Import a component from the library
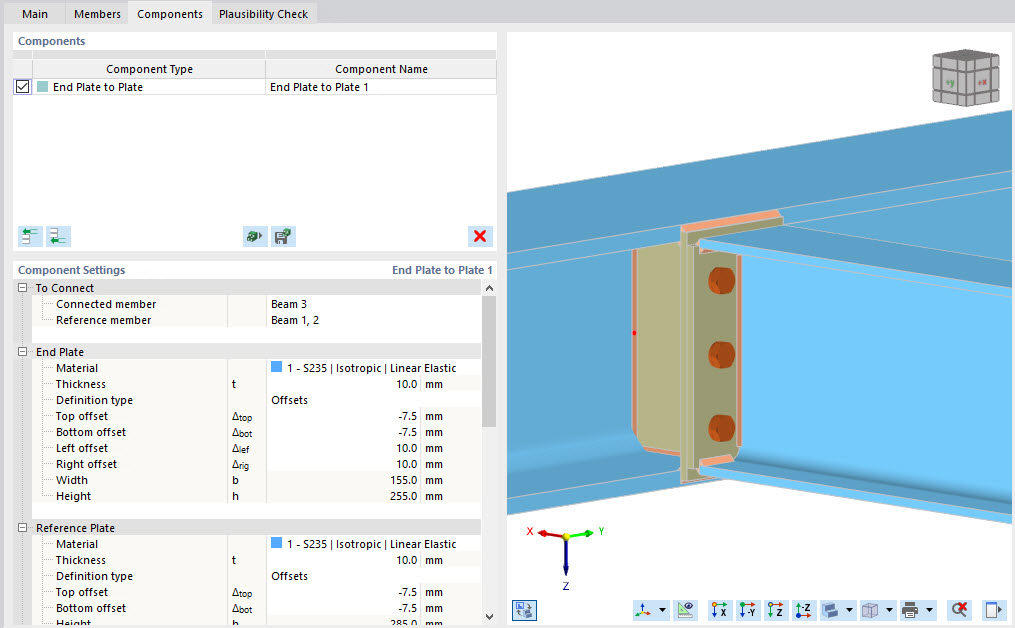The width and height of the screenshot is (1015, 628). [x=255, y=236]
